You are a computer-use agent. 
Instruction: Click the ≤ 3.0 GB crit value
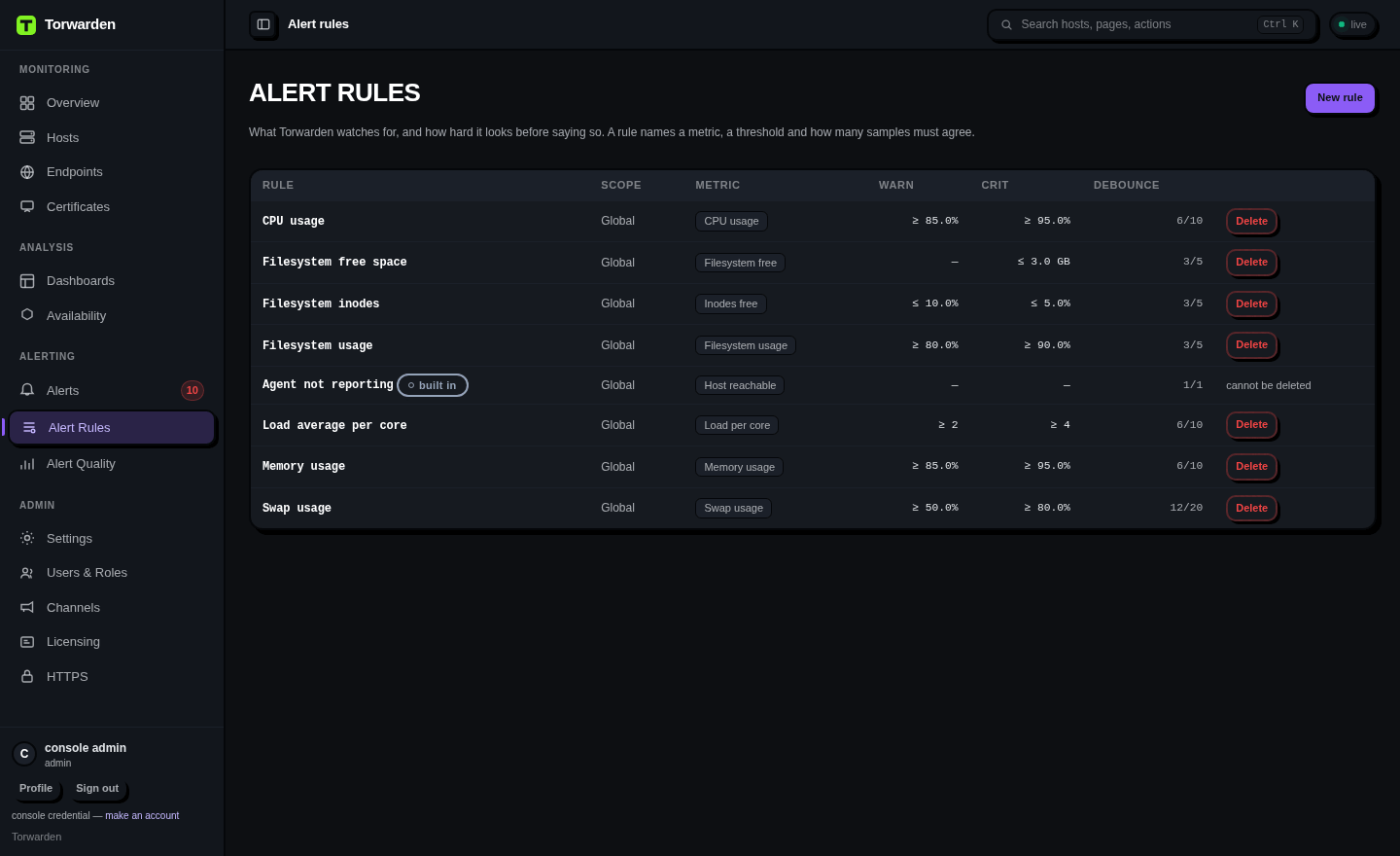tap(1043, 262)
